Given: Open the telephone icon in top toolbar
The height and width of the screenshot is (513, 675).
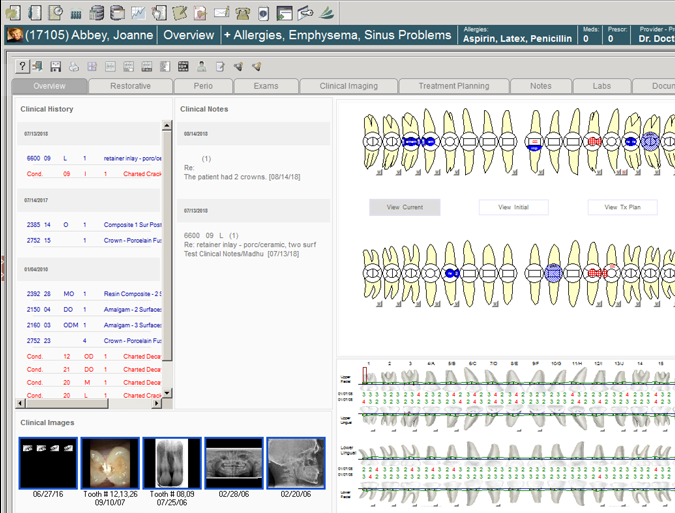Looking at the screenshot, I should (242, 13).
